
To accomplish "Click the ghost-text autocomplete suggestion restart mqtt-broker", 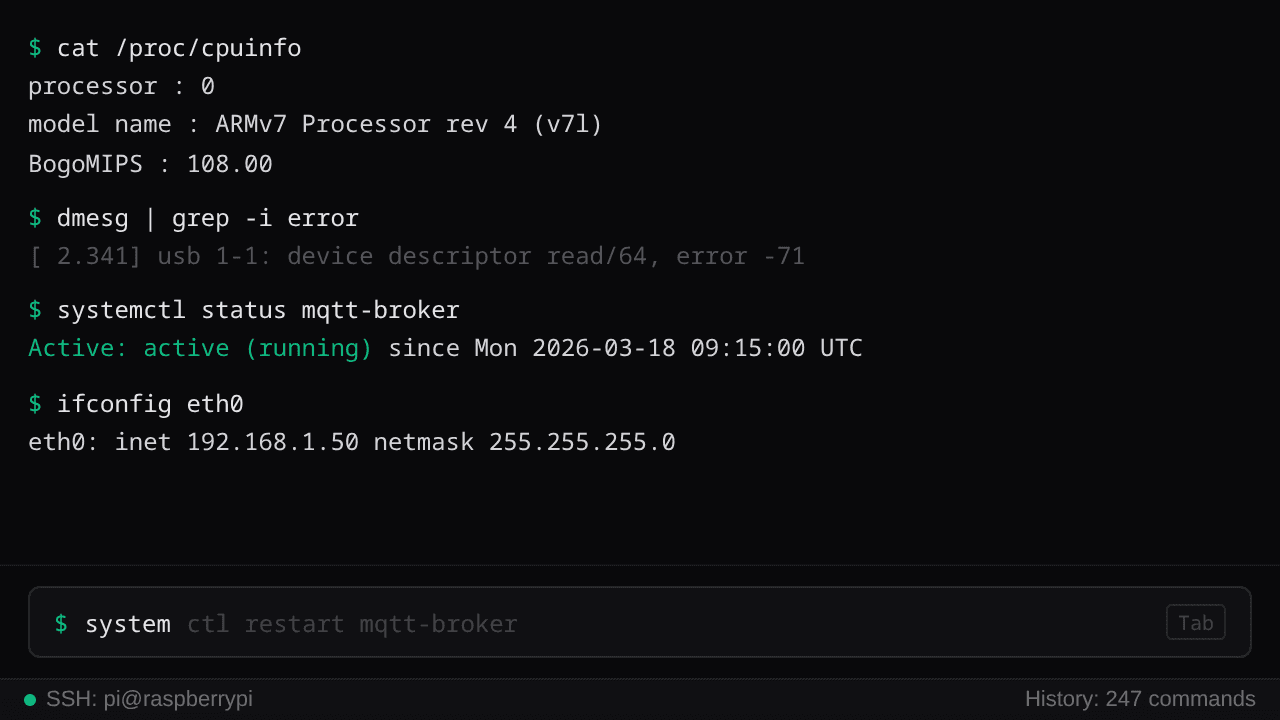I will pos(353,624).
